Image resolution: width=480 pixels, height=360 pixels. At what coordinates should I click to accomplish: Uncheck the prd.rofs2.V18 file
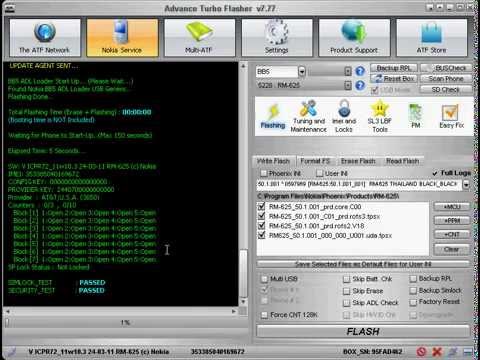262,226
